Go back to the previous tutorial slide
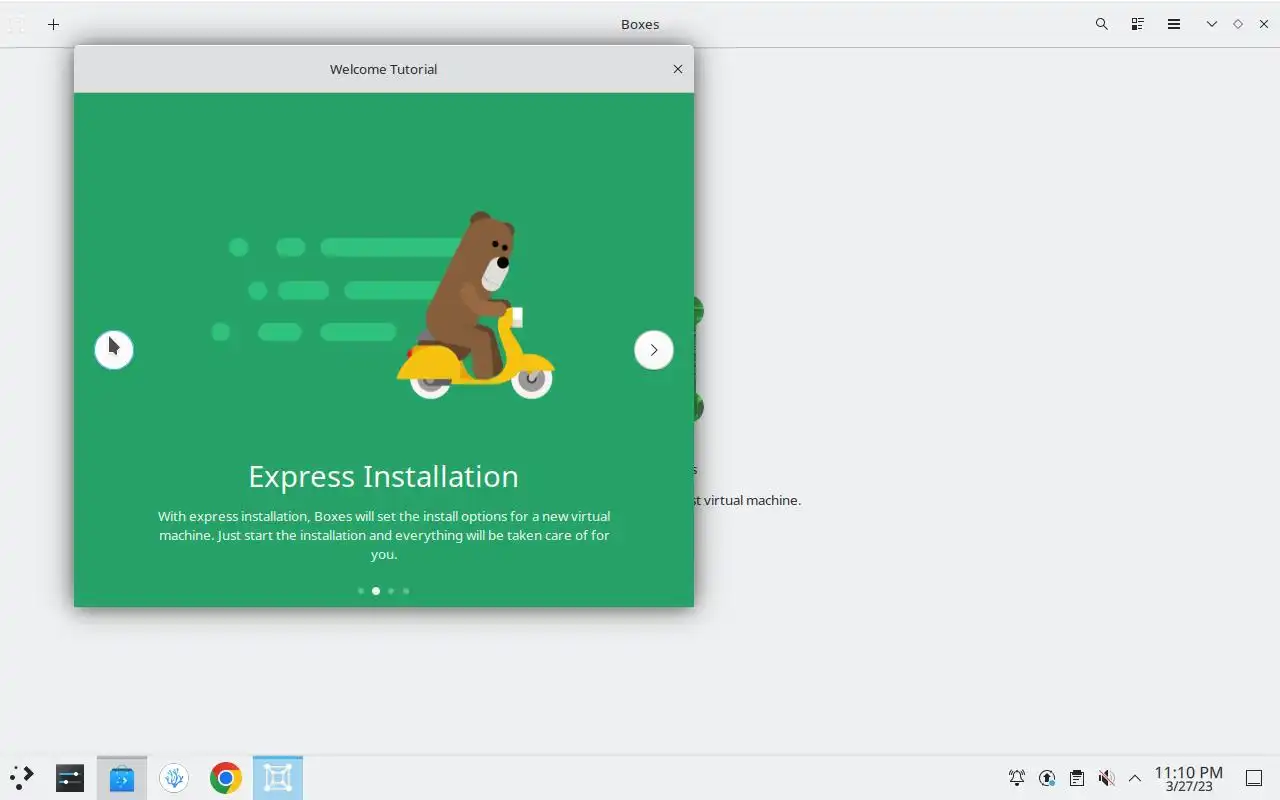Image resolution: width=1280 pixels, height=800 pixels. click(114, 350)
